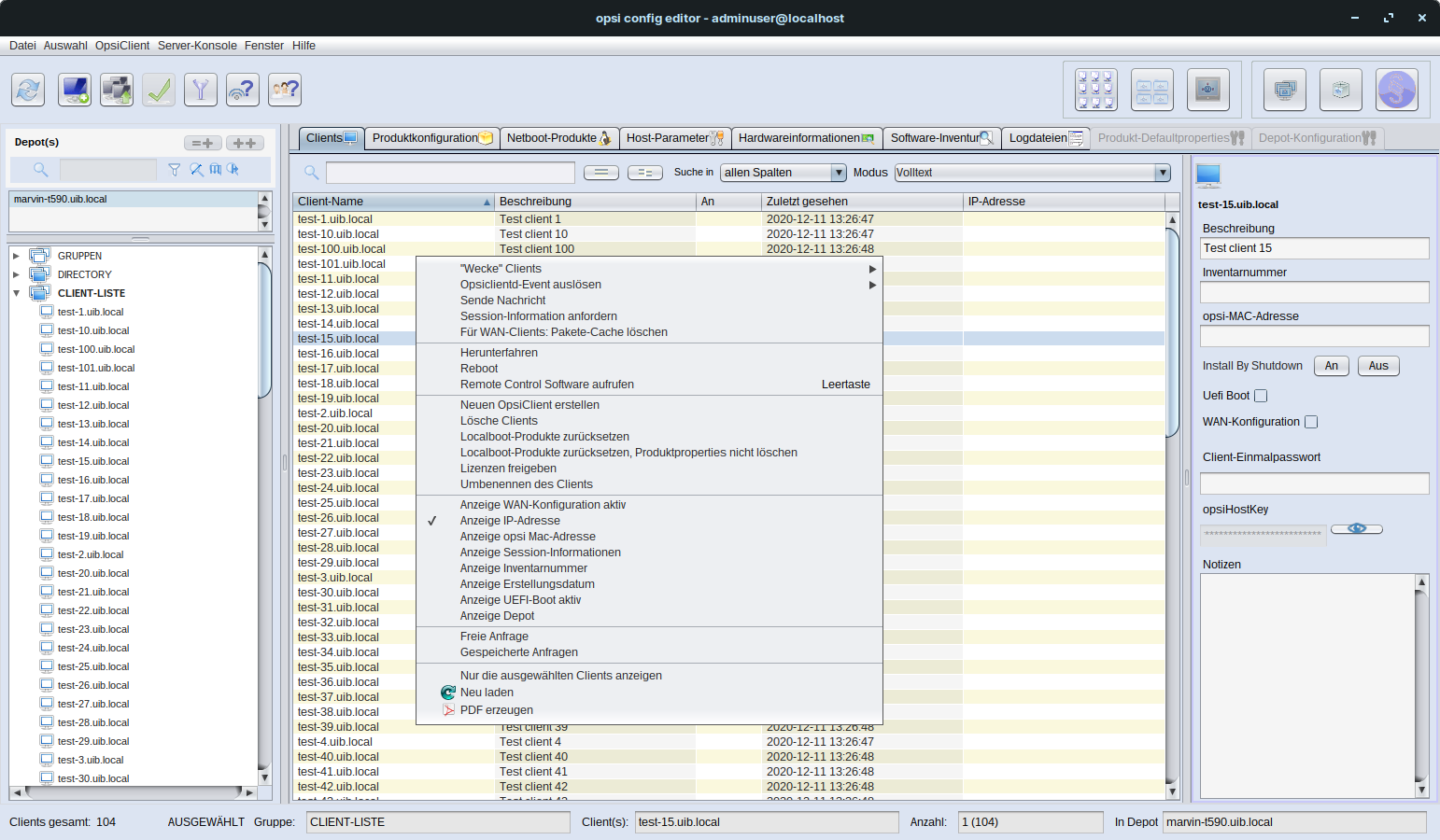Click the multiple computers with green arrow icon
This screenshot has width=1440, height=840.
tap(117, 90)
